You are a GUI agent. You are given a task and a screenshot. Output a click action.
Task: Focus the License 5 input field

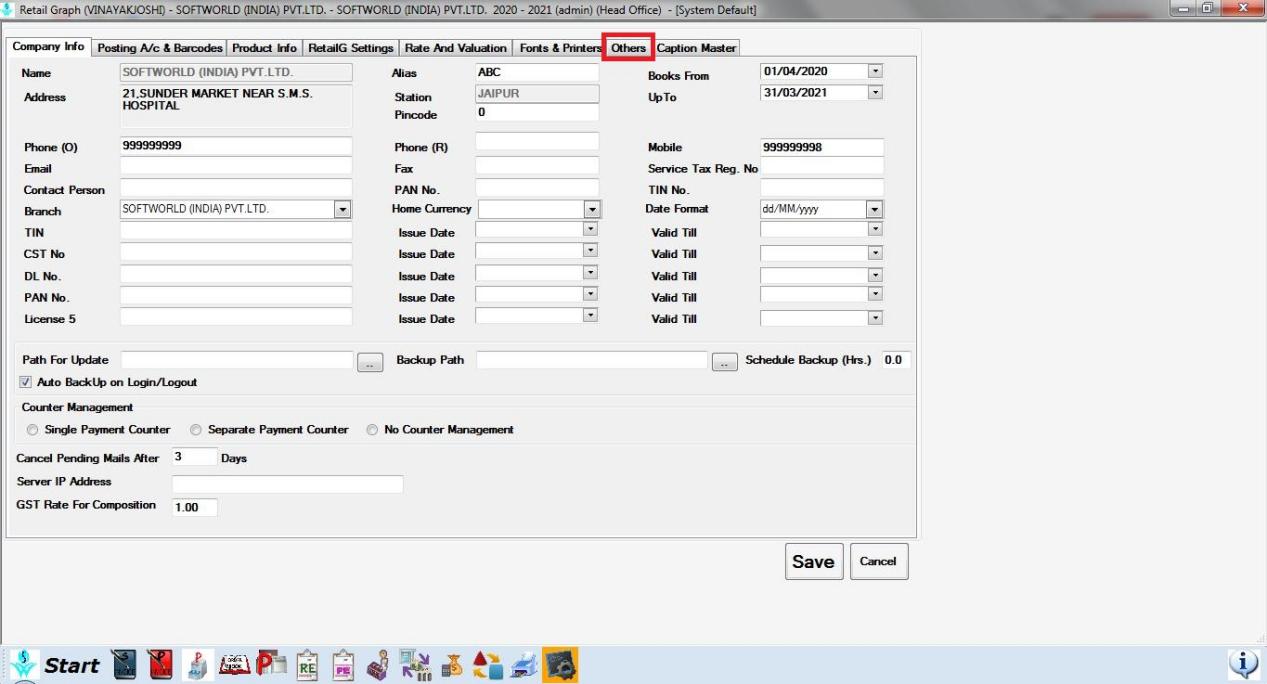pos(236,318)
